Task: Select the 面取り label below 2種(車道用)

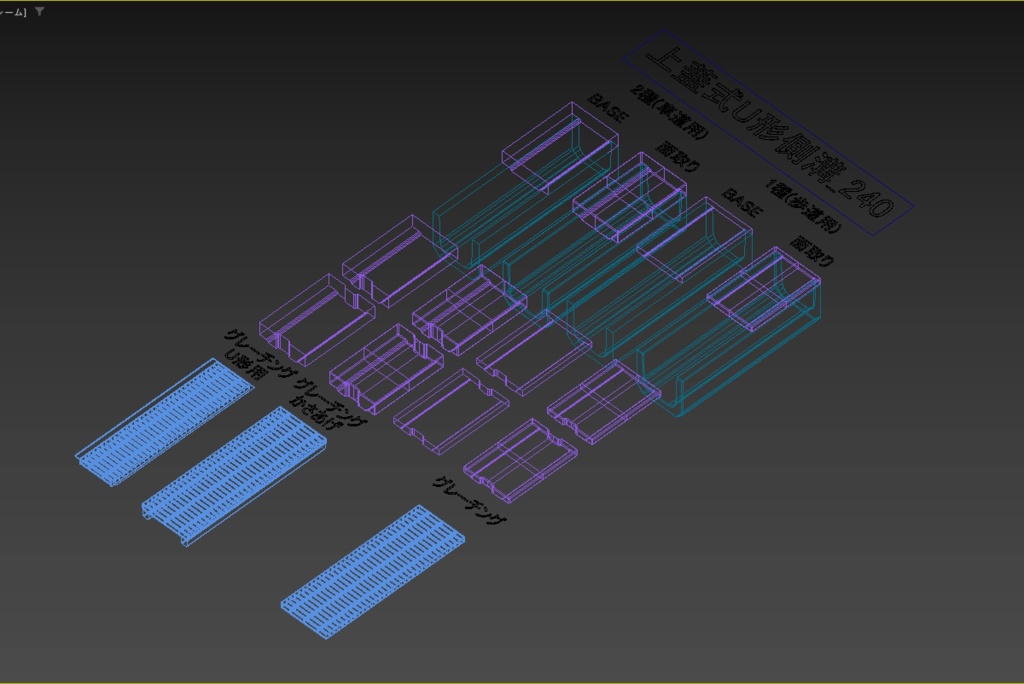Action: pos(678,157)
